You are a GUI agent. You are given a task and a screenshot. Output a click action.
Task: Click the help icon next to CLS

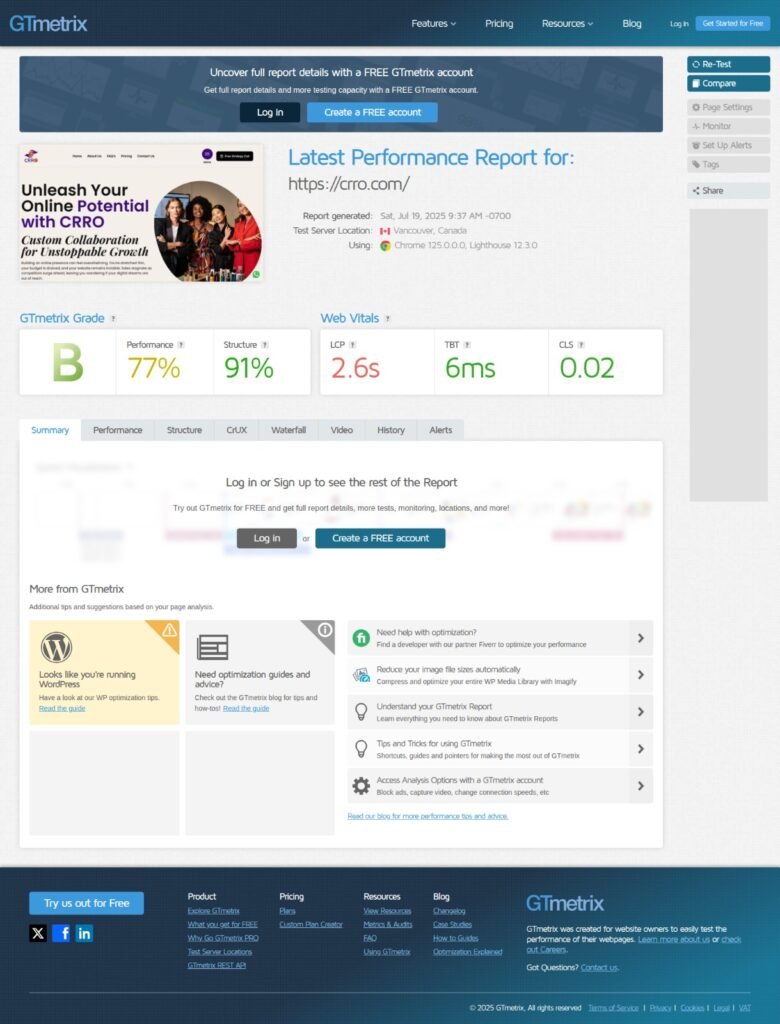(581, 345)
